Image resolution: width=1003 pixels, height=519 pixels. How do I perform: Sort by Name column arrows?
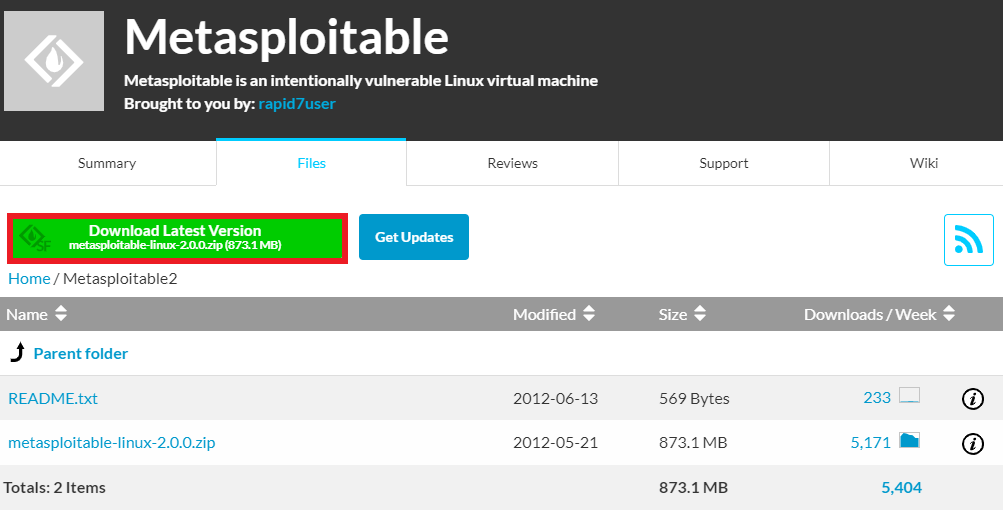[x=61, y=314]
